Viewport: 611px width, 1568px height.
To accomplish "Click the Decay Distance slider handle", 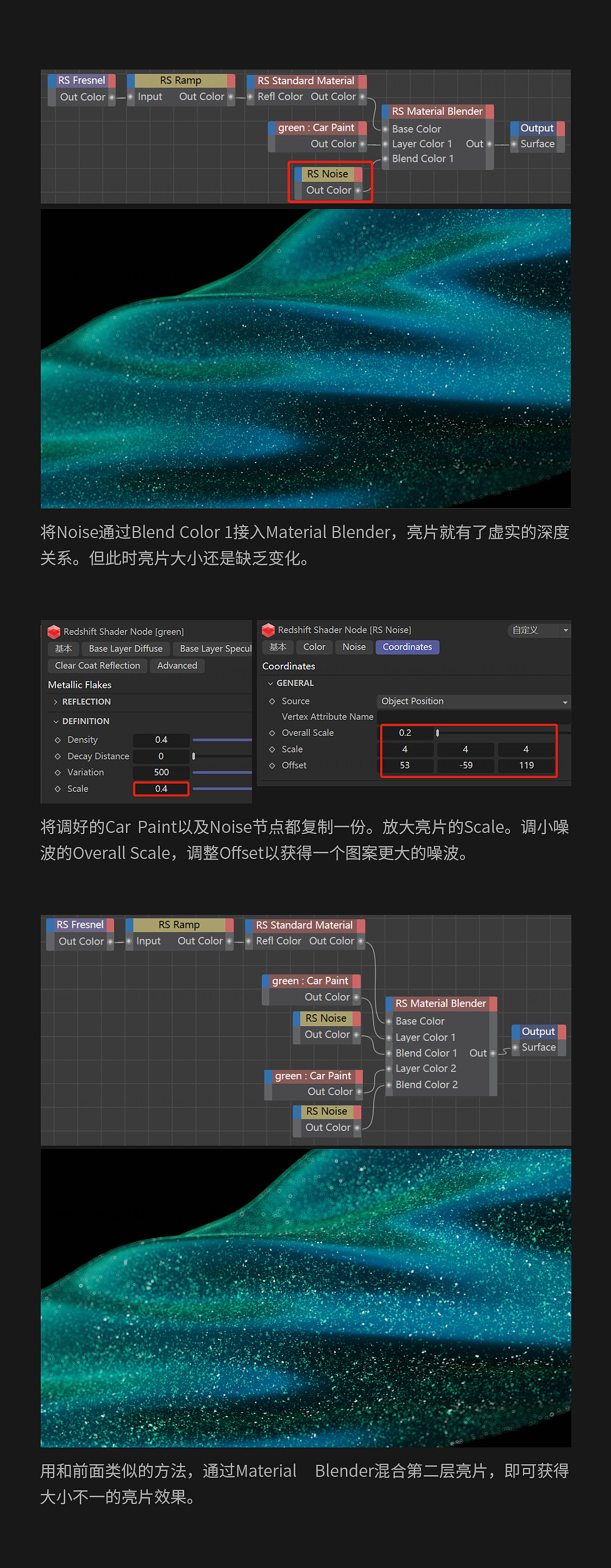I will (x=194, y=756).
